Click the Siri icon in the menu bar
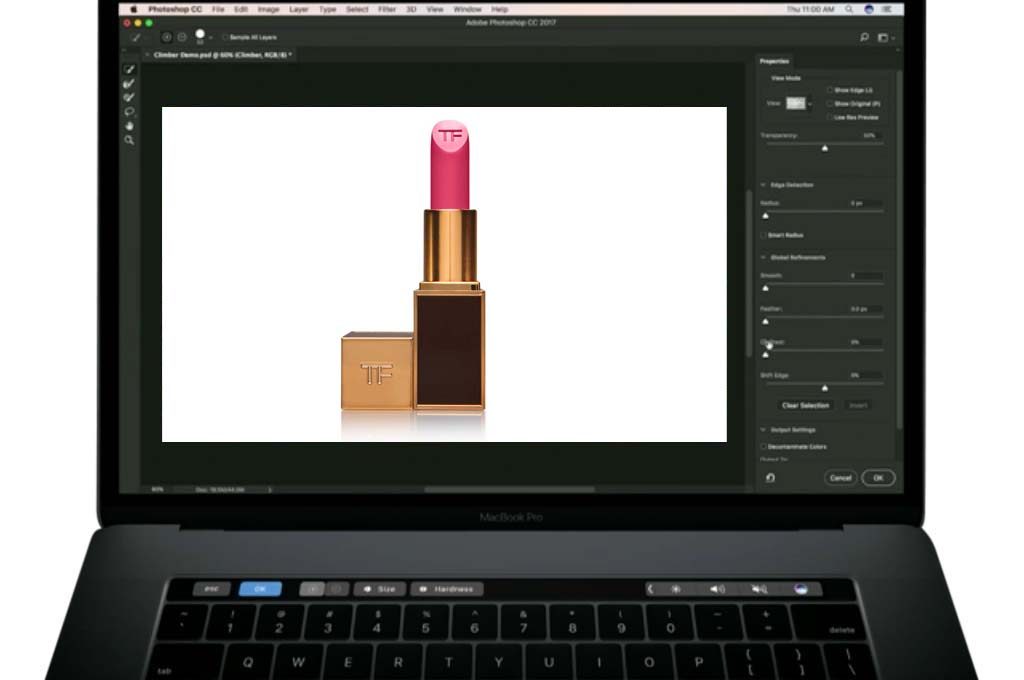This screenshot has width=1024, height=680. (869, 9)
